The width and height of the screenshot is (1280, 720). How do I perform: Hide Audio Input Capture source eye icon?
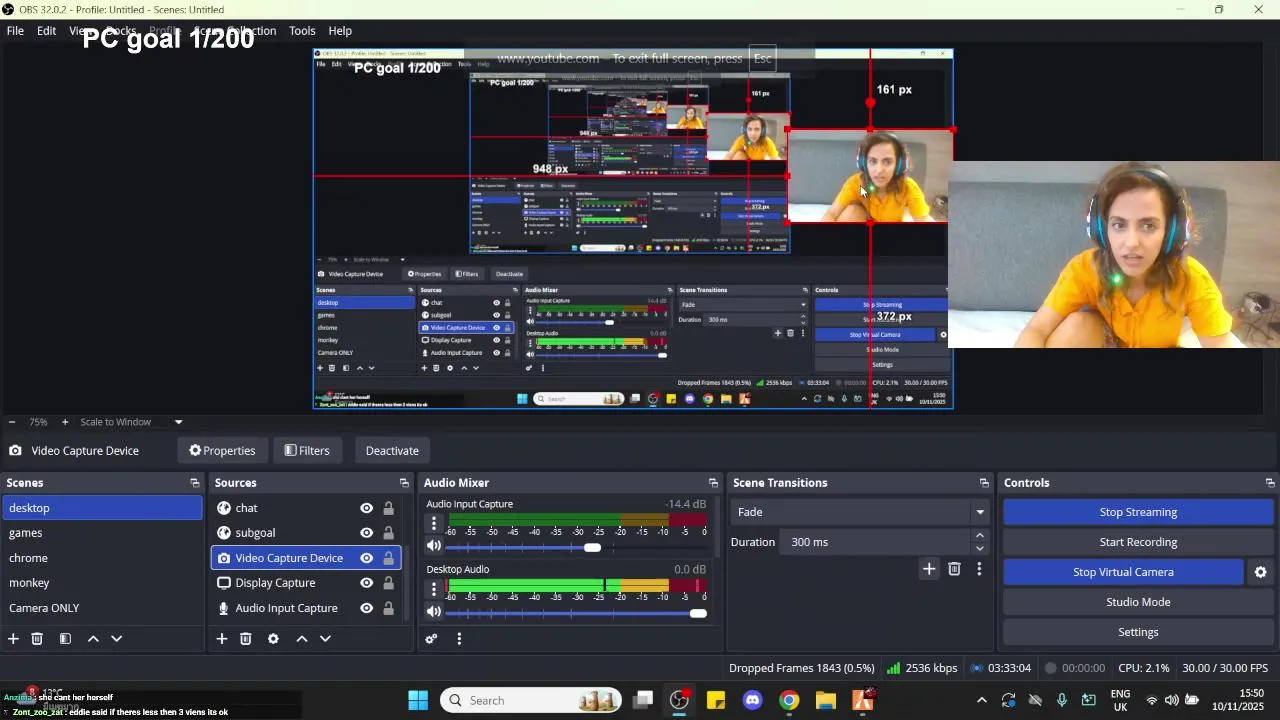(367, 608)
